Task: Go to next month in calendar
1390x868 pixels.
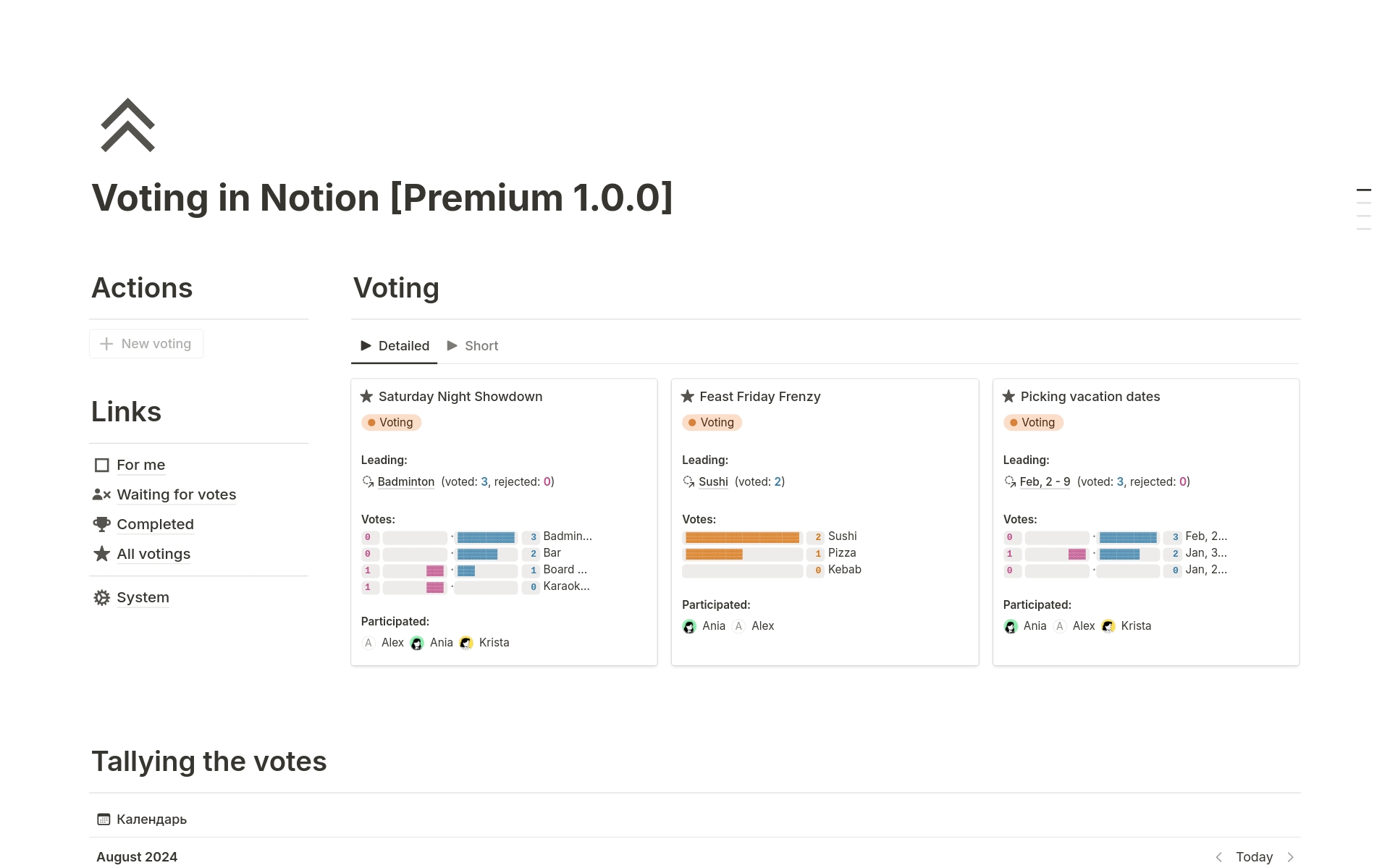Action: point(1290,857)
